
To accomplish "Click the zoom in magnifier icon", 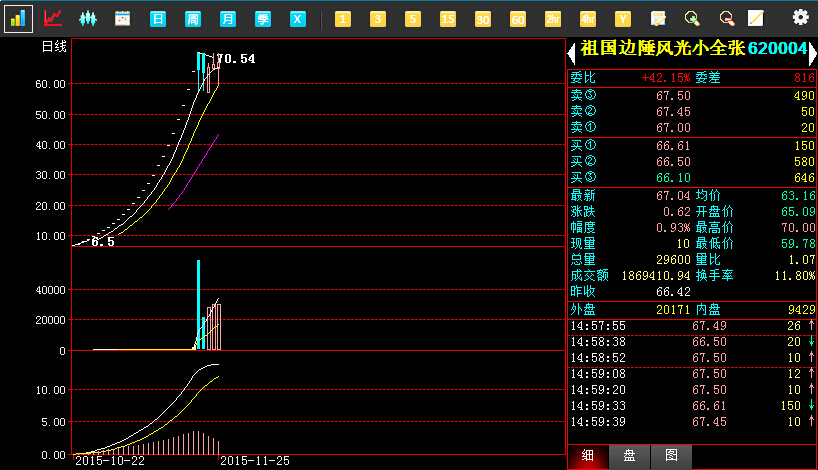I will pos(691,18).
